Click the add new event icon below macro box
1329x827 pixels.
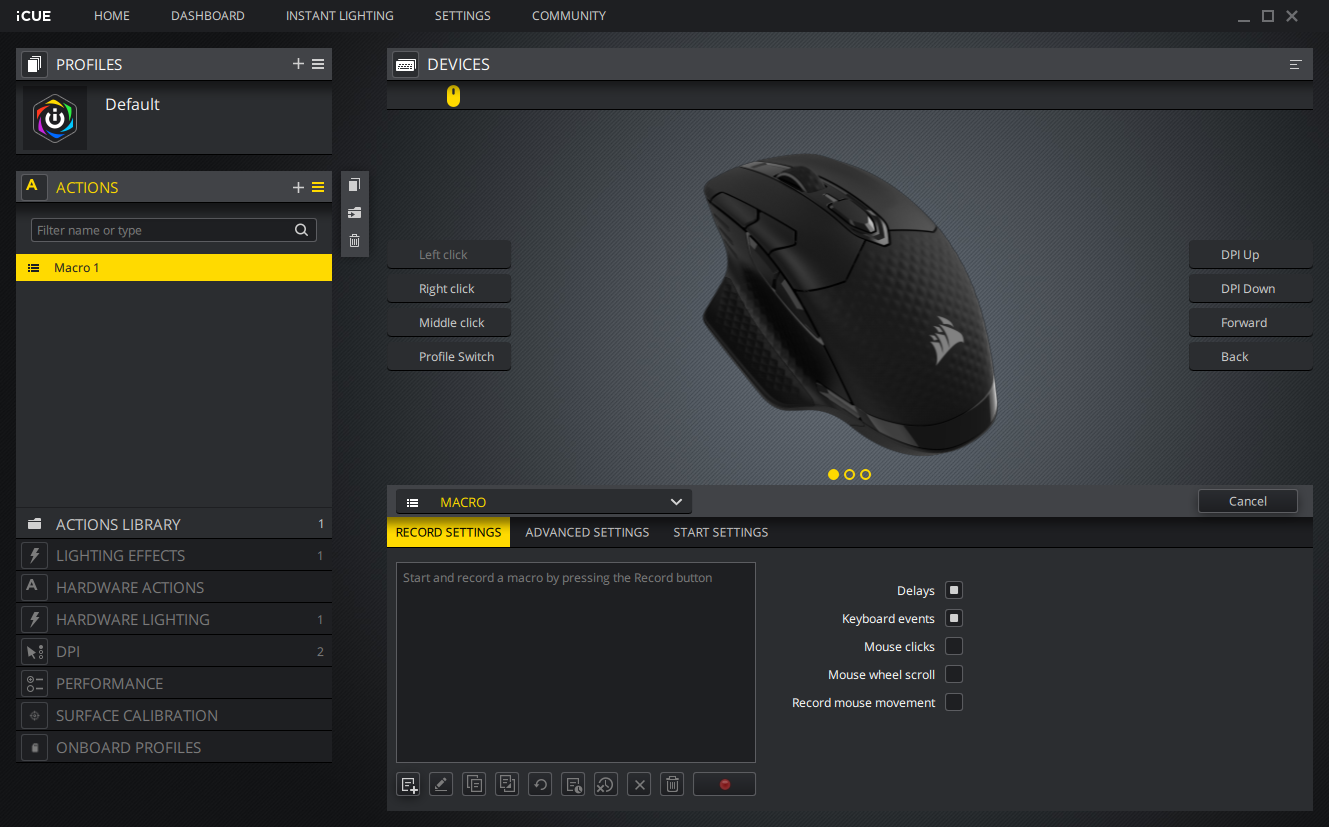[x=408, y=784]
